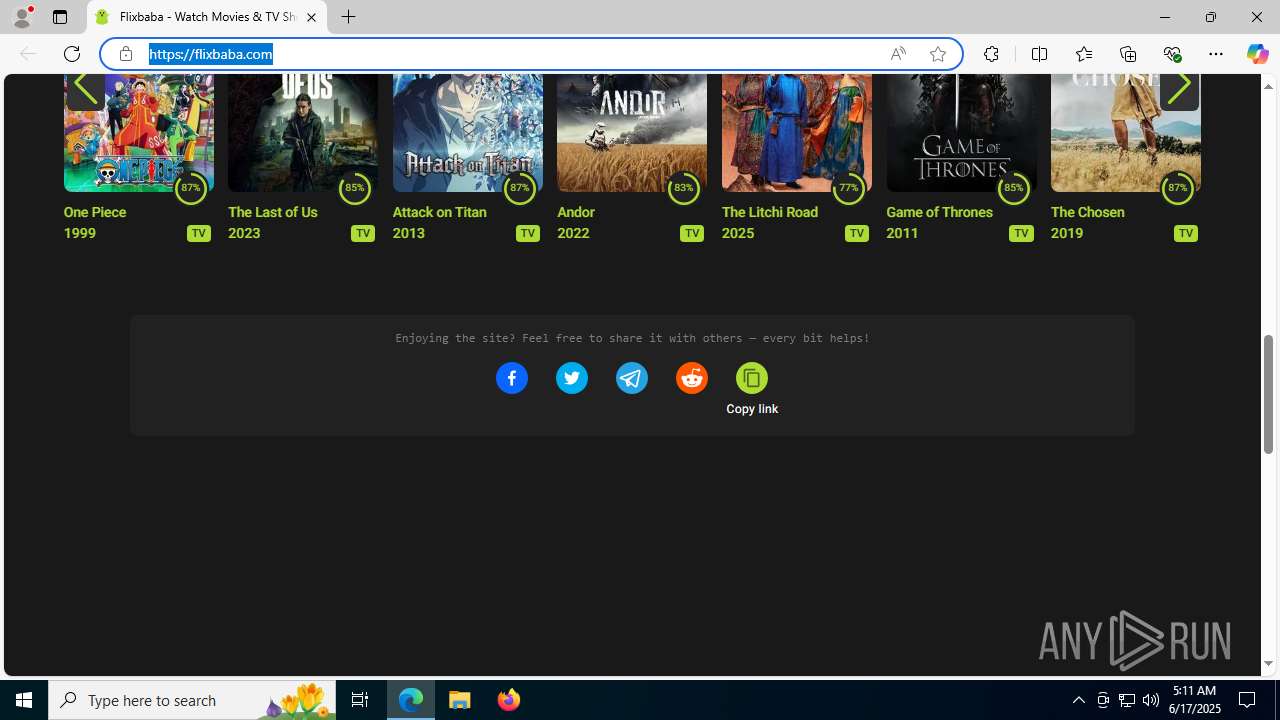Click 87% rating on Attack on Titan
The width and height of the screenshot is (1280, 720).
point(519,187)
